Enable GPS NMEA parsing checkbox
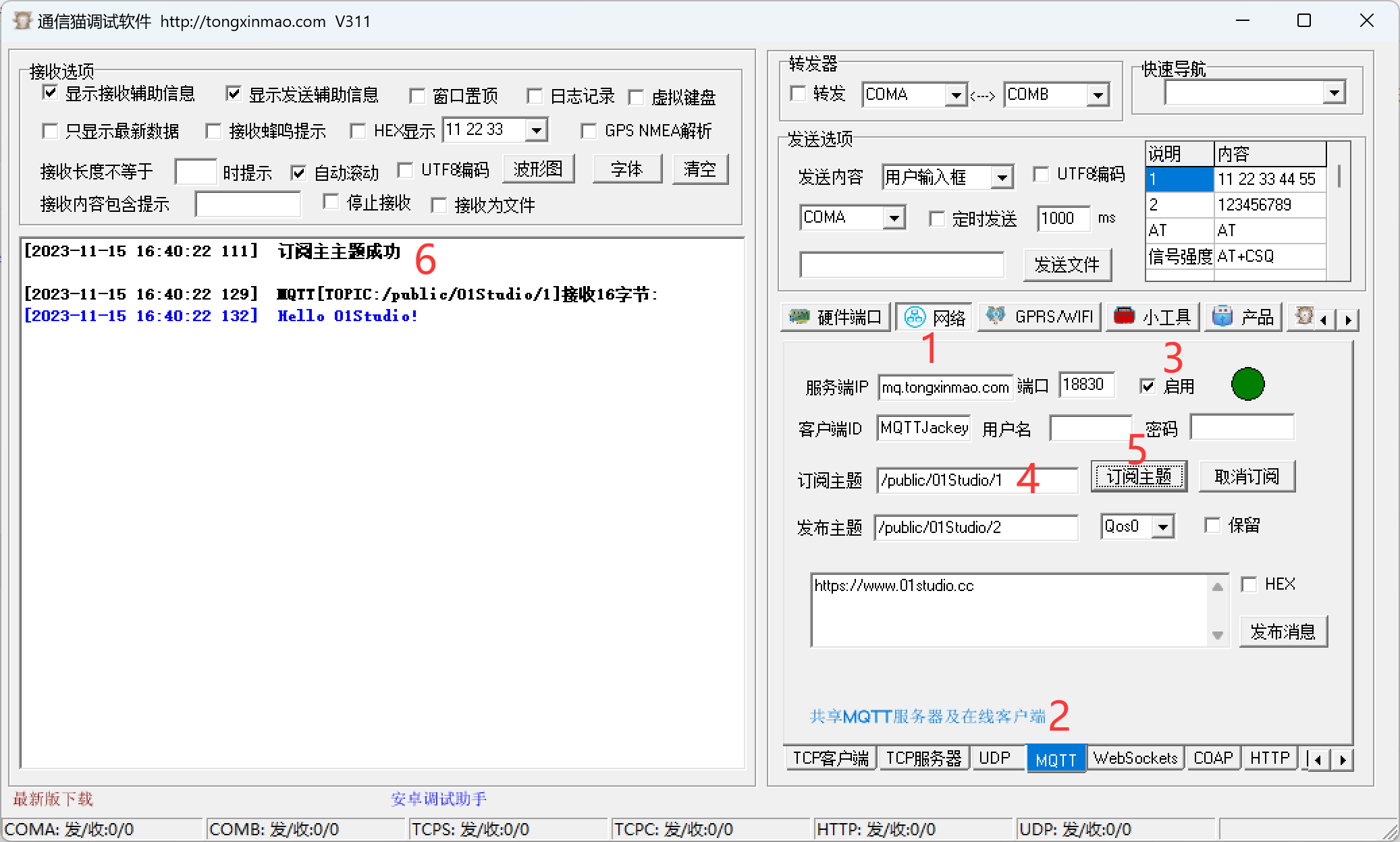This screenshot has height=842, width=1400. tap(589, 131)
